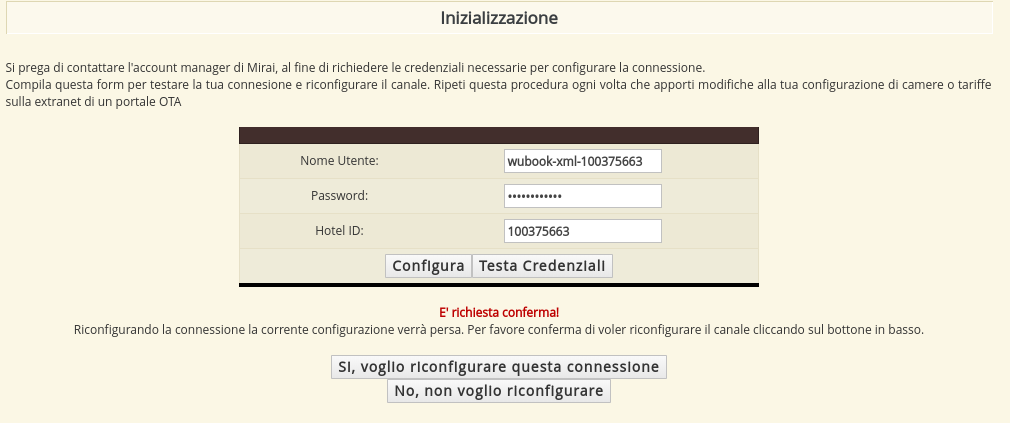This screenshot has width=1010, height=423.
Task: Click the black line below the form
Action: 498,285
